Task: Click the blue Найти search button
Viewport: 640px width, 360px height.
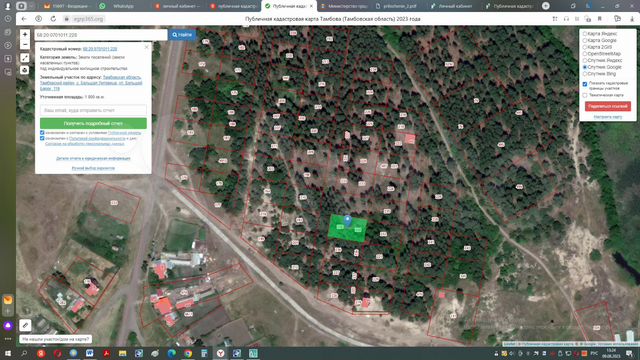Action: pos(182,35)
